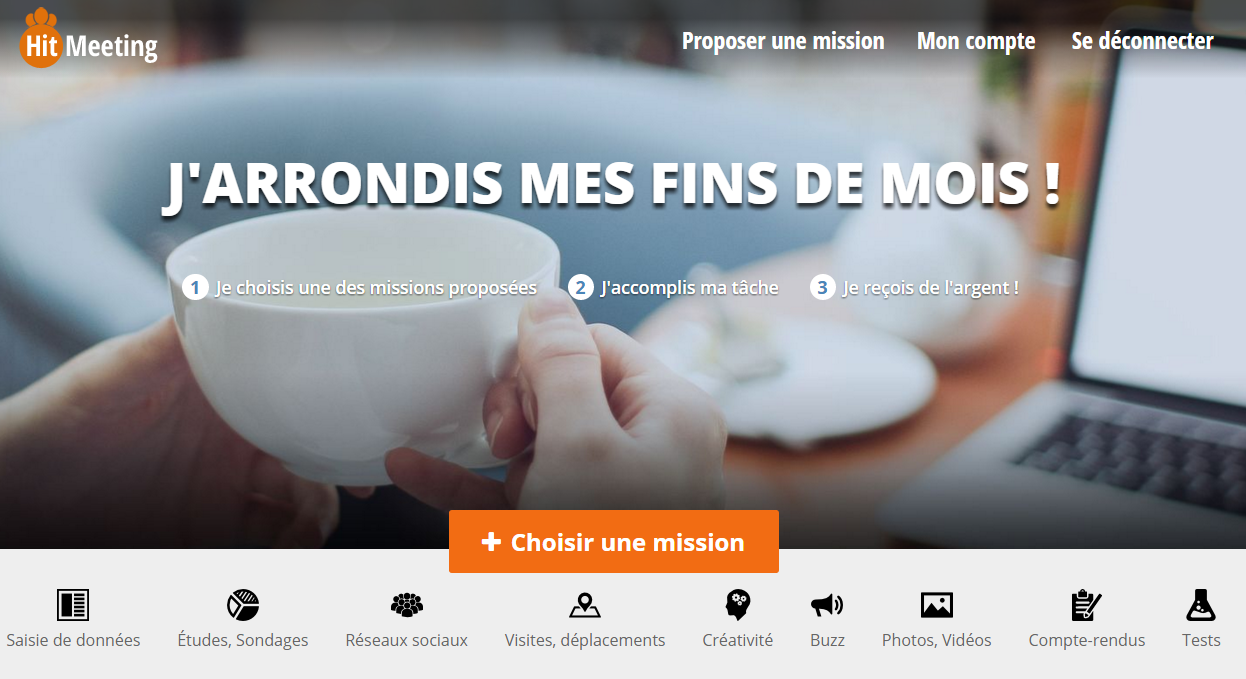Screen dimensions: 1246x679
Task: Click the Hit Meeting logo
Action: [89, 38]
